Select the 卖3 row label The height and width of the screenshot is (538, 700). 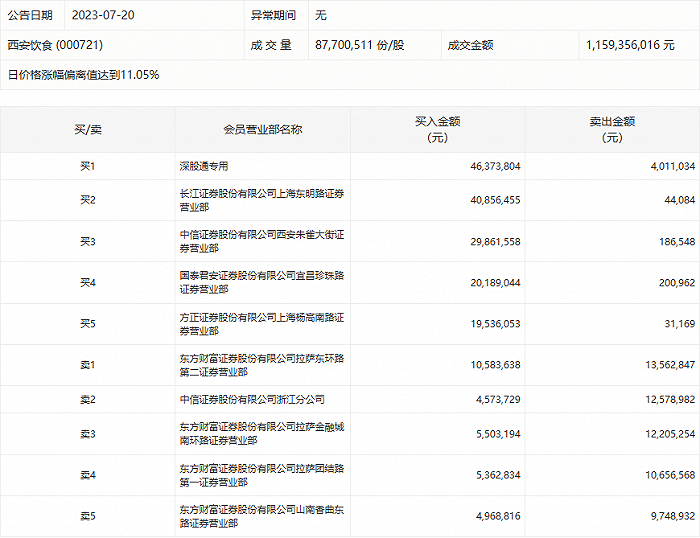[88, 434]
